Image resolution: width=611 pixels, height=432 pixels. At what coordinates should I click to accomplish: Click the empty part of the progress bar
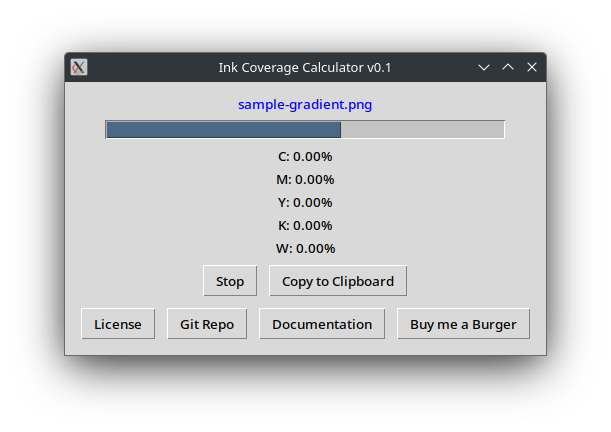(x=422, y=130)
